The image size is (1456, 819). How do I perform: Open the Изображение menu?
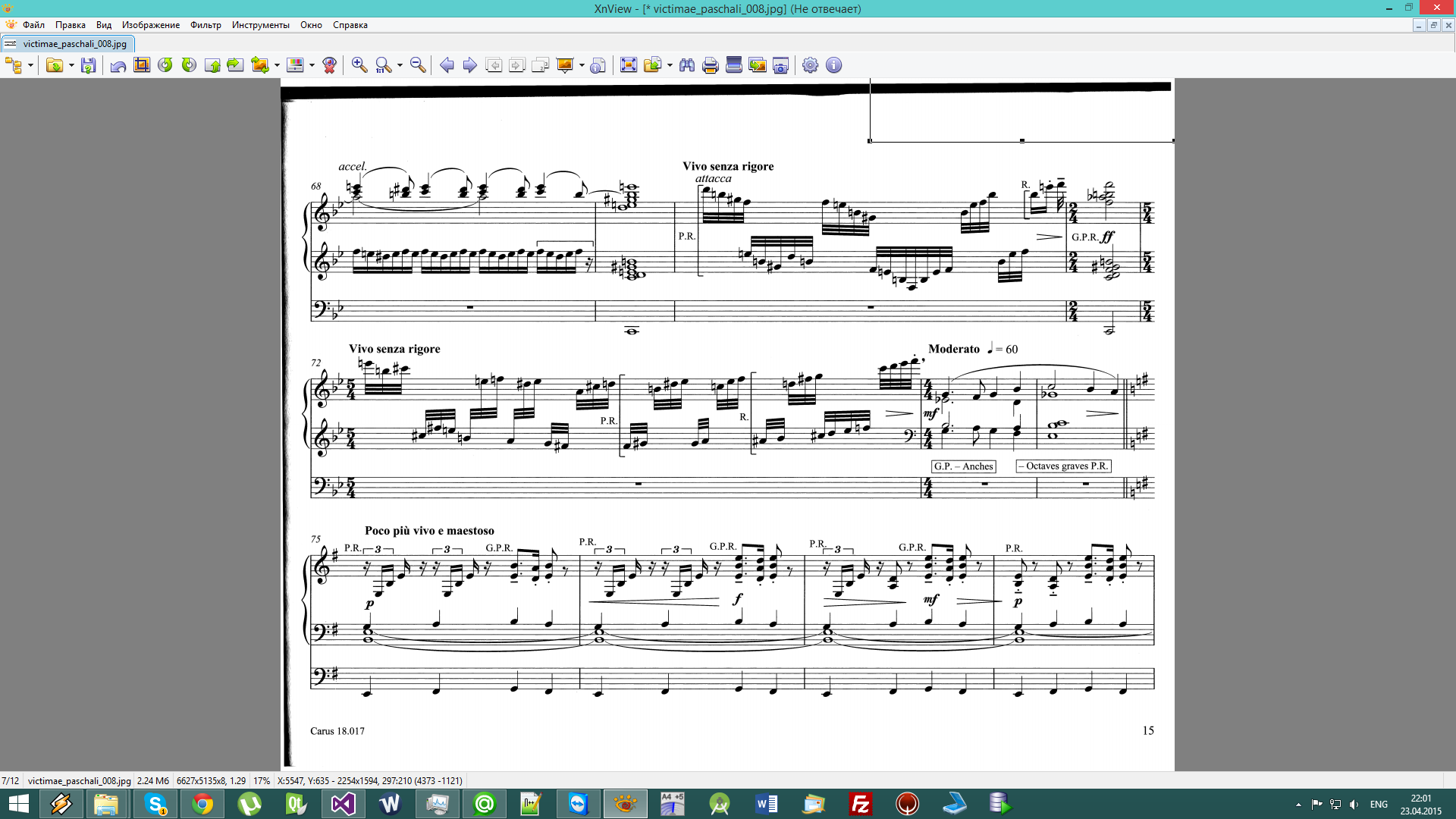(151, 25)
